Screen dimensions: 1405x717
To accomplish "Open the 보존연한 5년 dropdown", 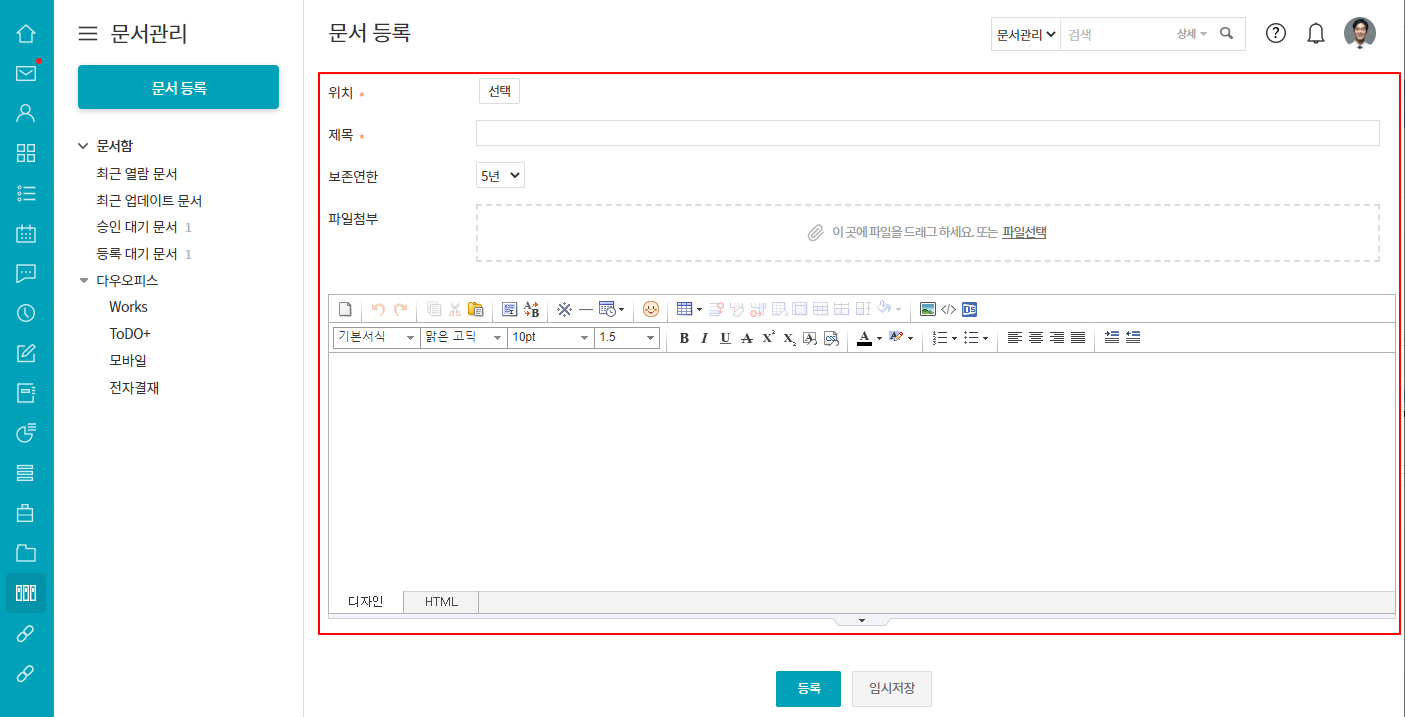I will (500, 176).
